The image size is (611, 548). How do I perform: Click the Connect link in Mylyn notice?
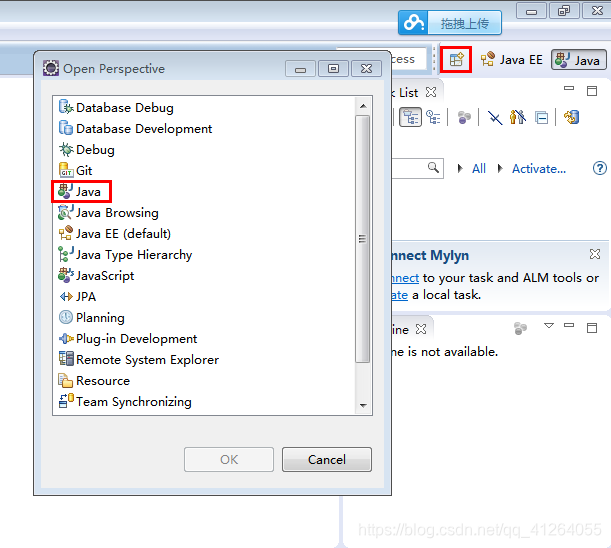[x=405, y=278]
